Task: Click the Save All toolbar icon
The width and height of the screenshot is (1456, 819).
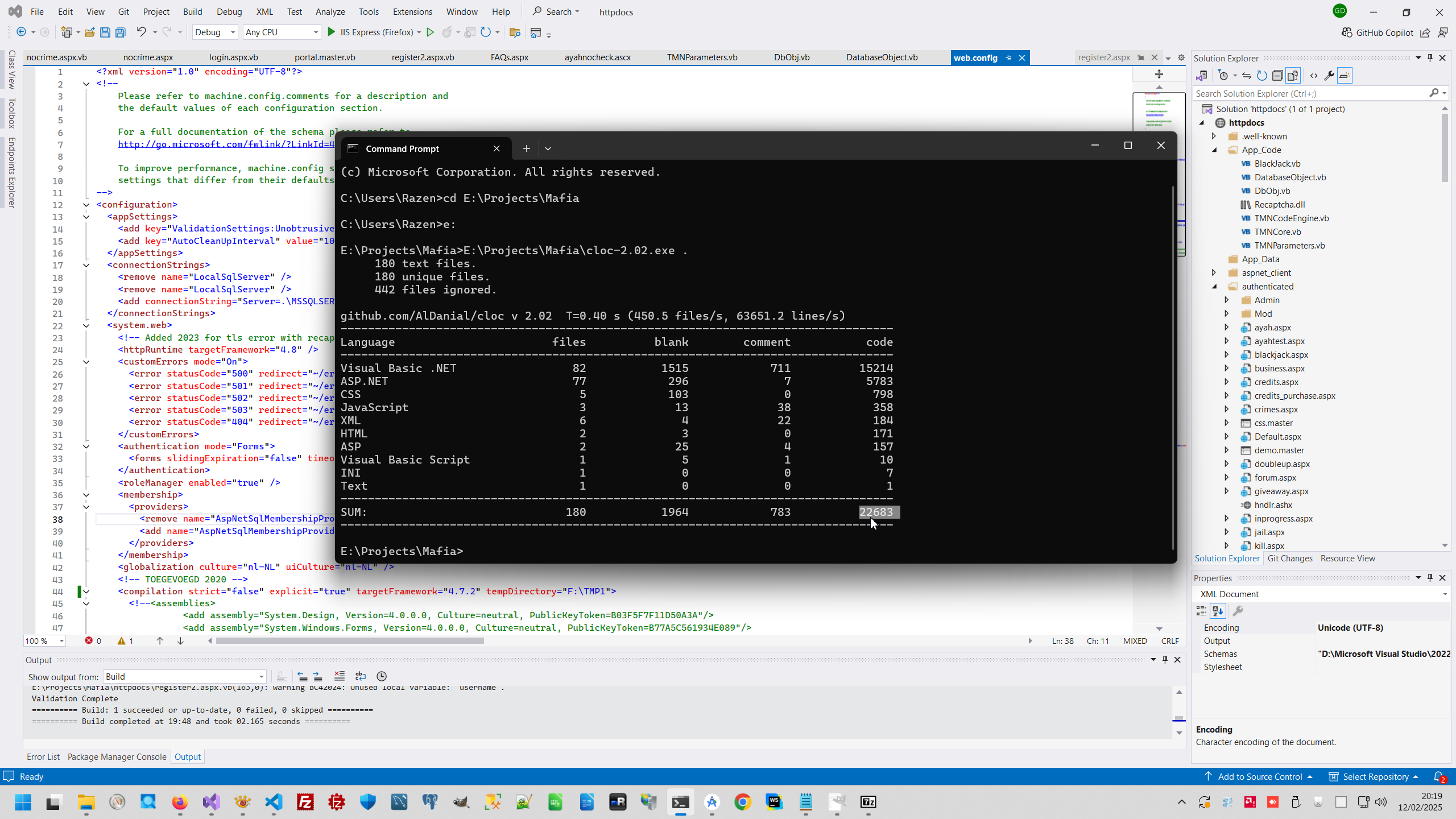Action: coord(121,32)
